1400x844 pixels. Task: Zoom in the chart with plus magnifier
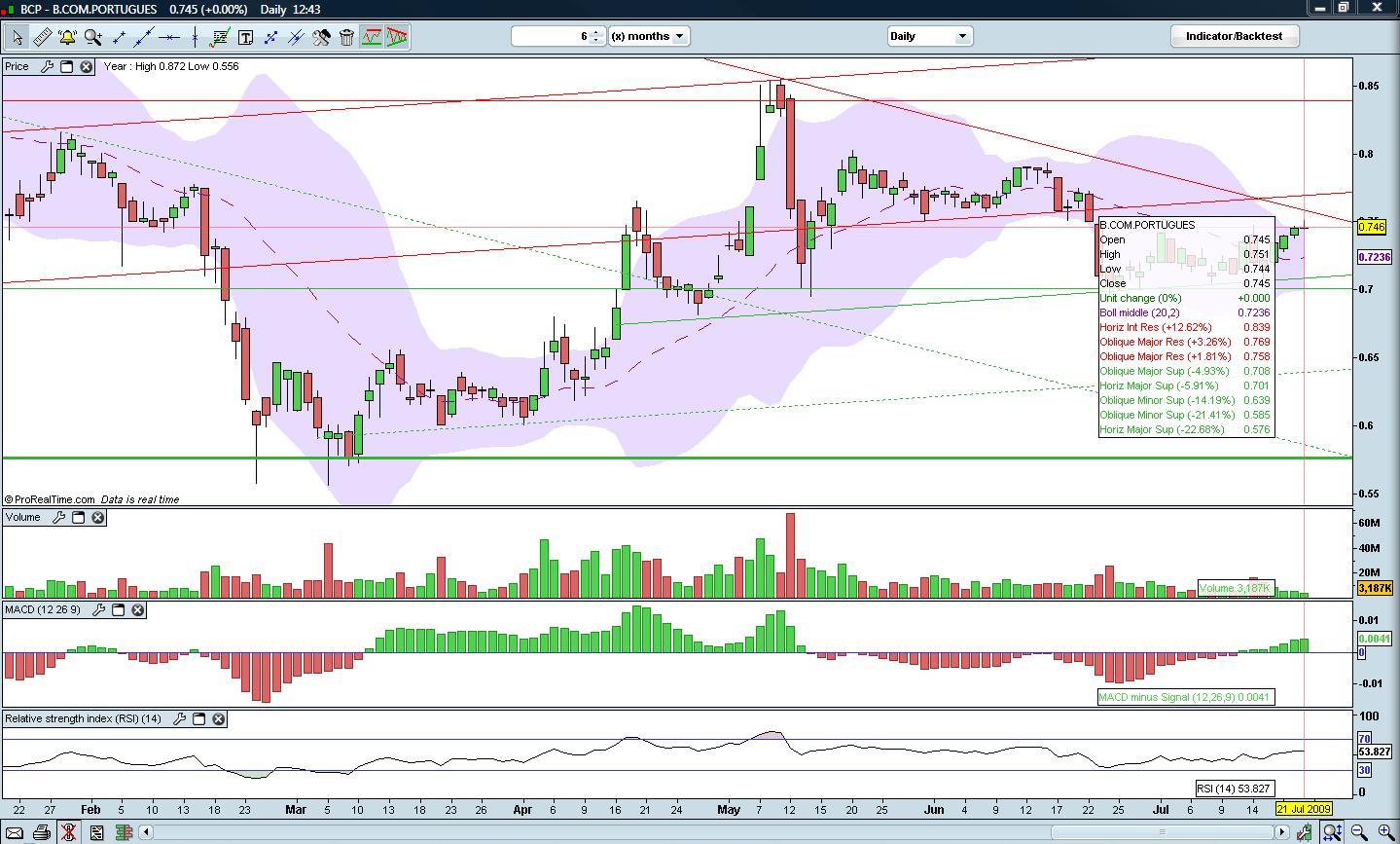tap(1385, 832)
